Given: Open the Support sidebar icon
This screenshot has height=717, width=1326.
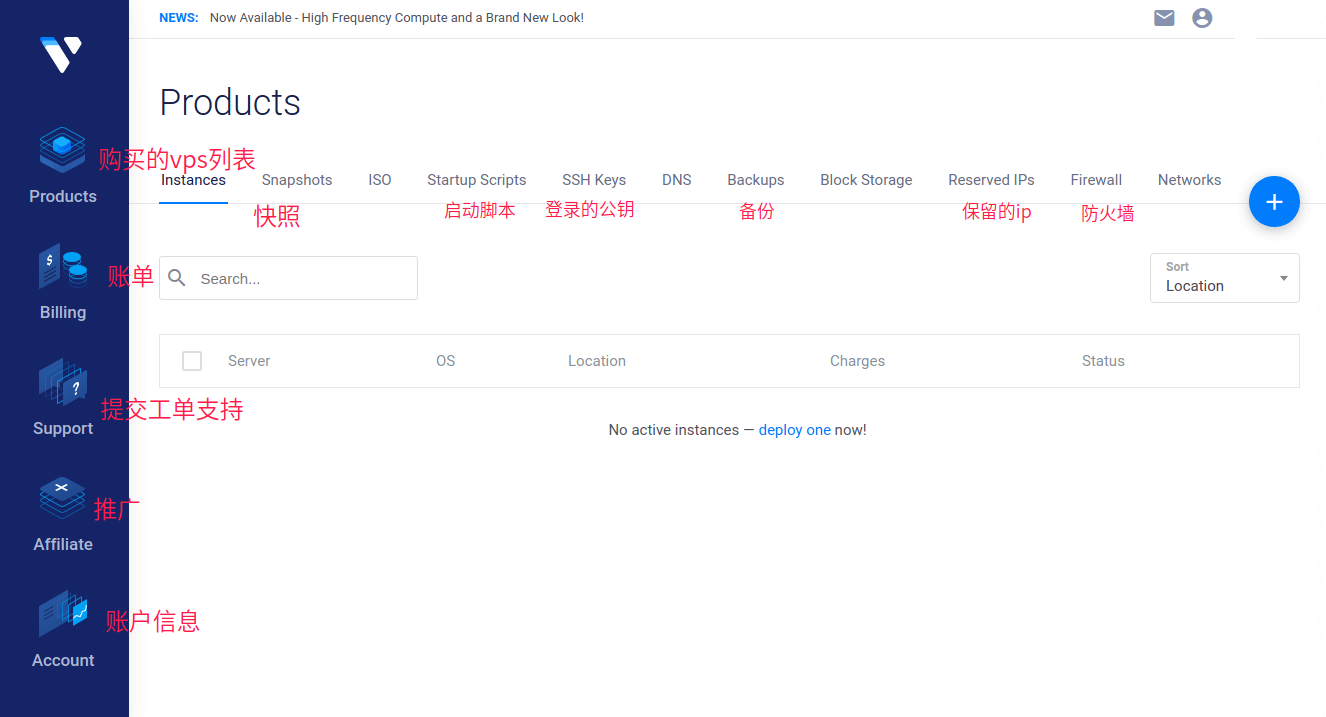Looking at the screenshot, I should tap(62, 383).
